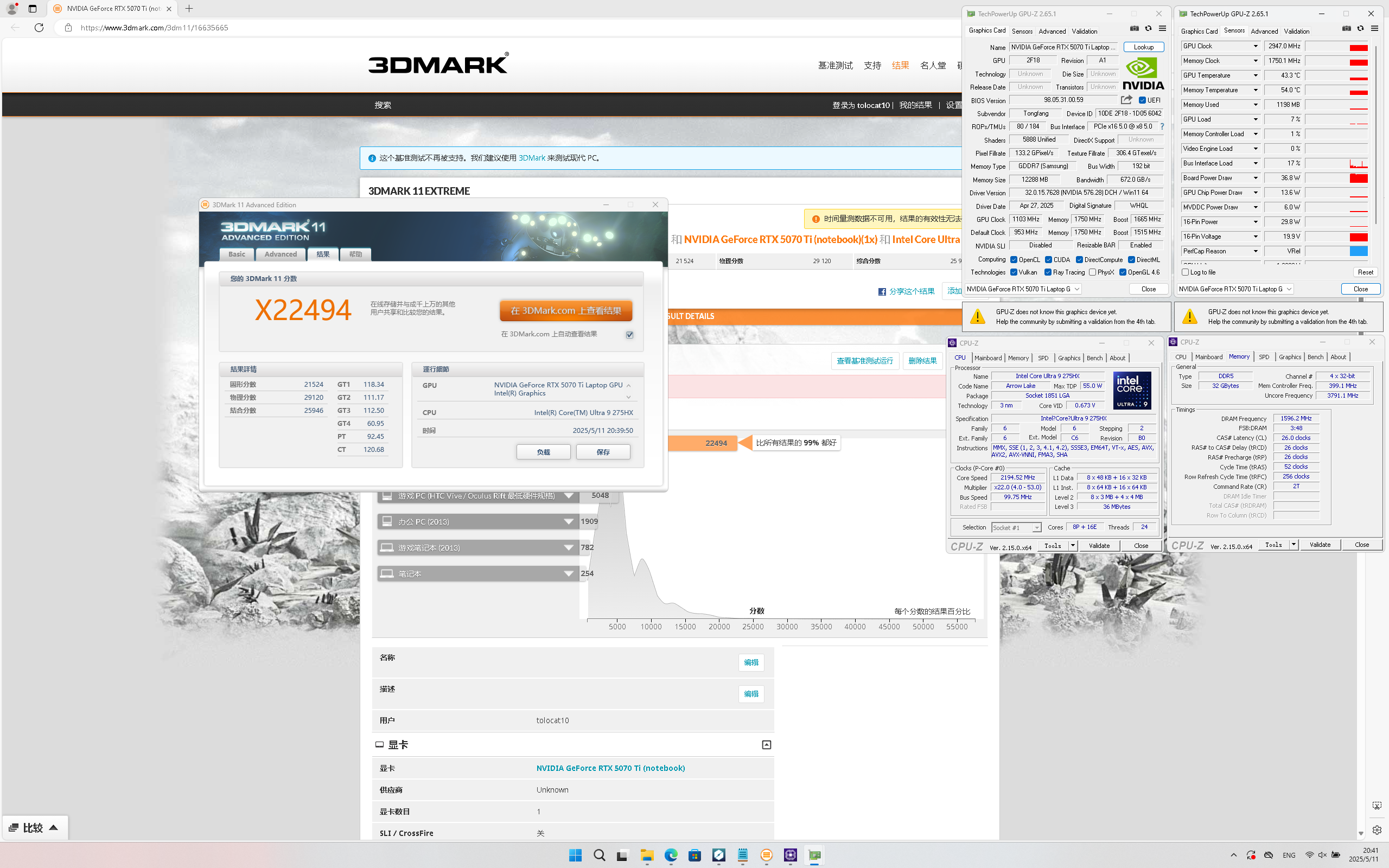Click the browser address bar URL
This screenshot has width=1389, height=868.
tap(154, 28)
